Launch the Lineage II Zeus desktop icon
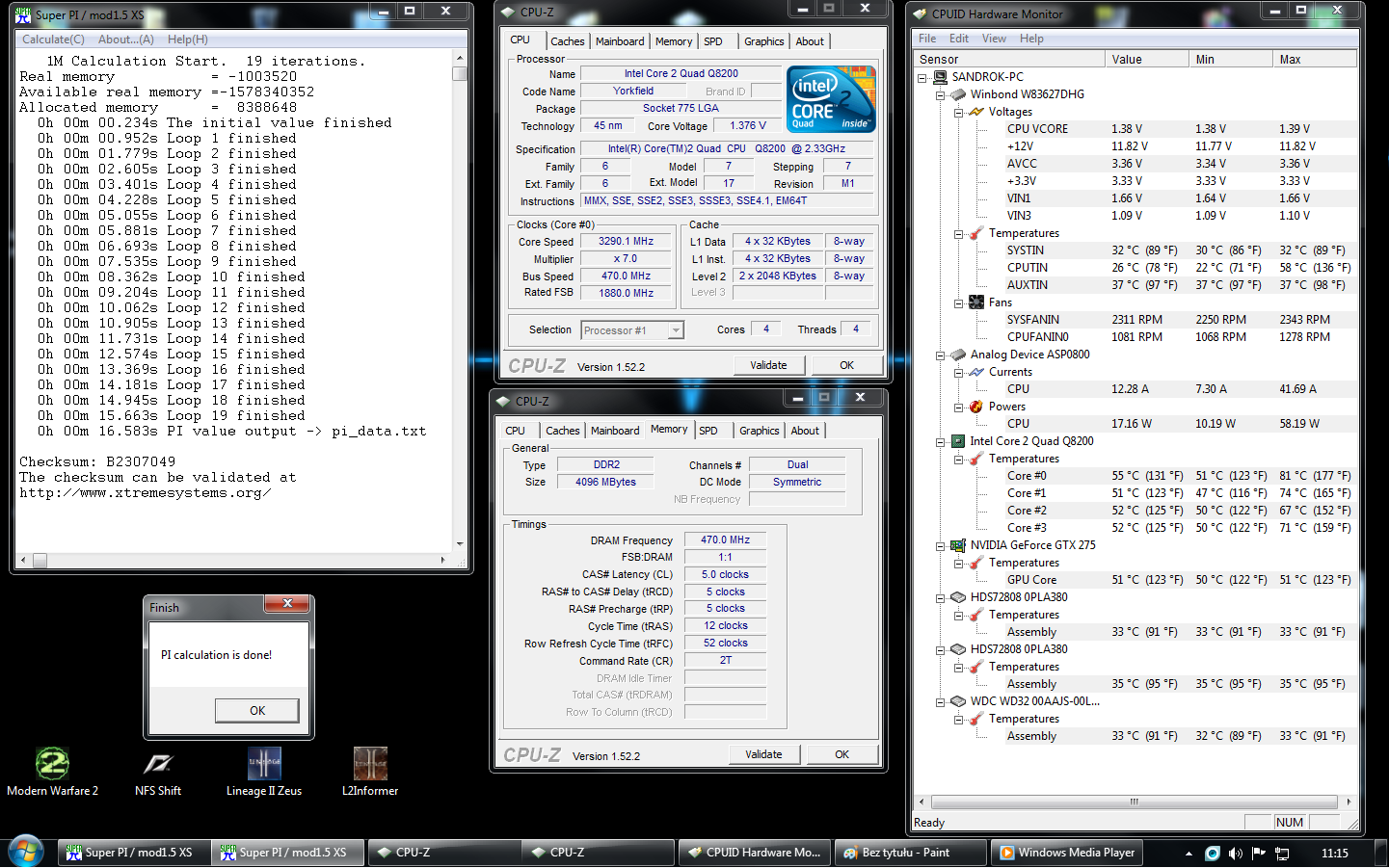 [264, 765]
